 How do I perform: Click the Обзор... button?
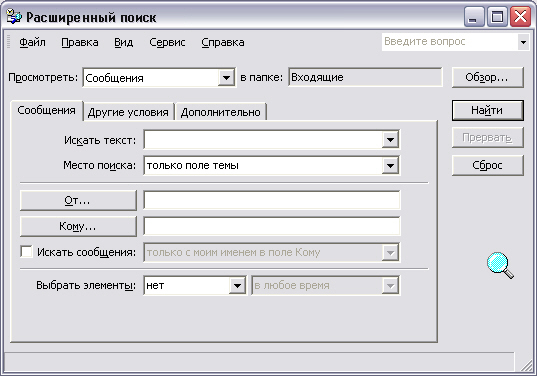pyautogui.click(x=487, y=77)
